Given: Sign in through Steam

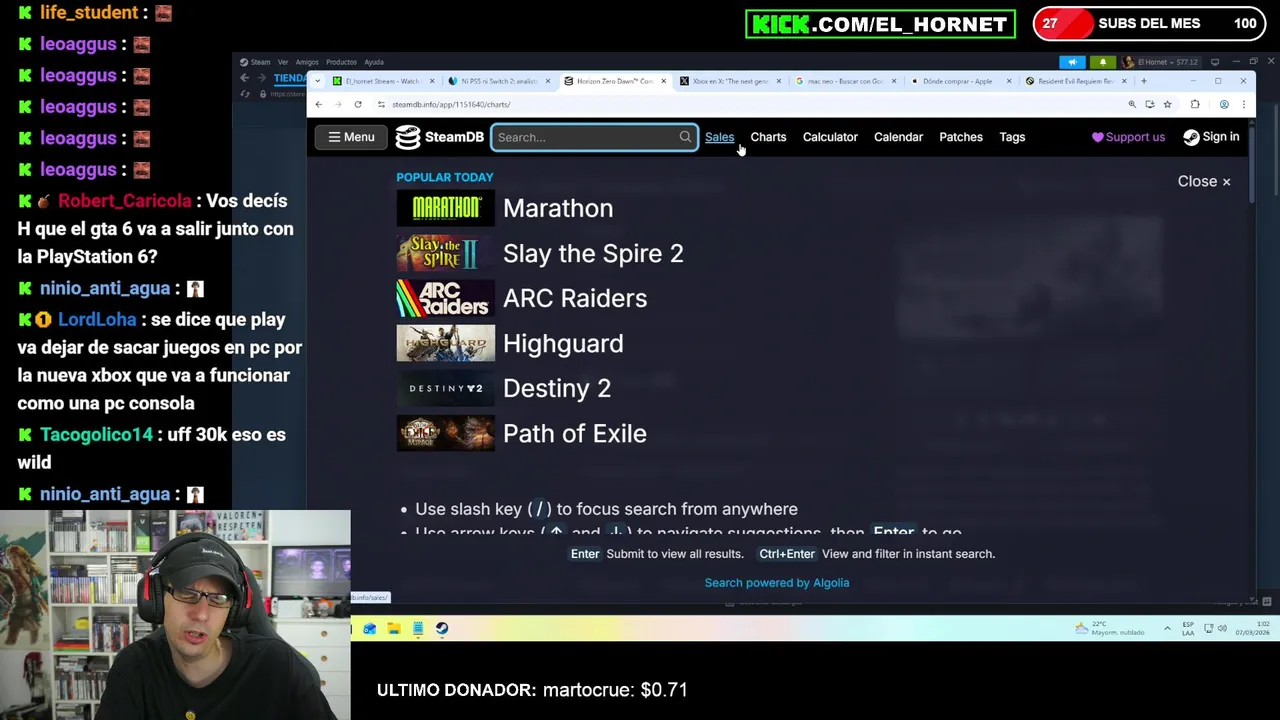Looking at the screenshot, I should pos(1211,137).
